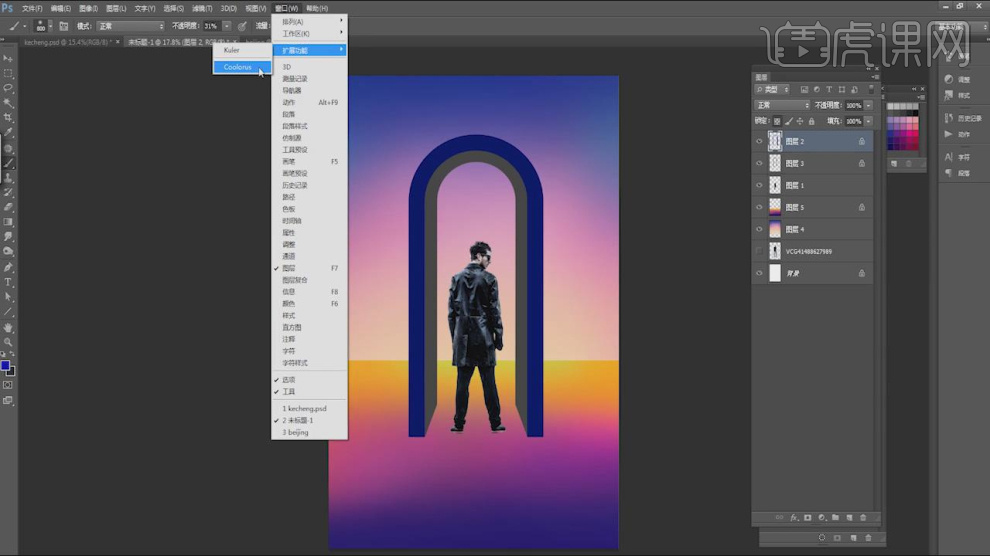Open the 历史记录 entry in Window menu
The image size is (990, 556).
pos(296,185)
